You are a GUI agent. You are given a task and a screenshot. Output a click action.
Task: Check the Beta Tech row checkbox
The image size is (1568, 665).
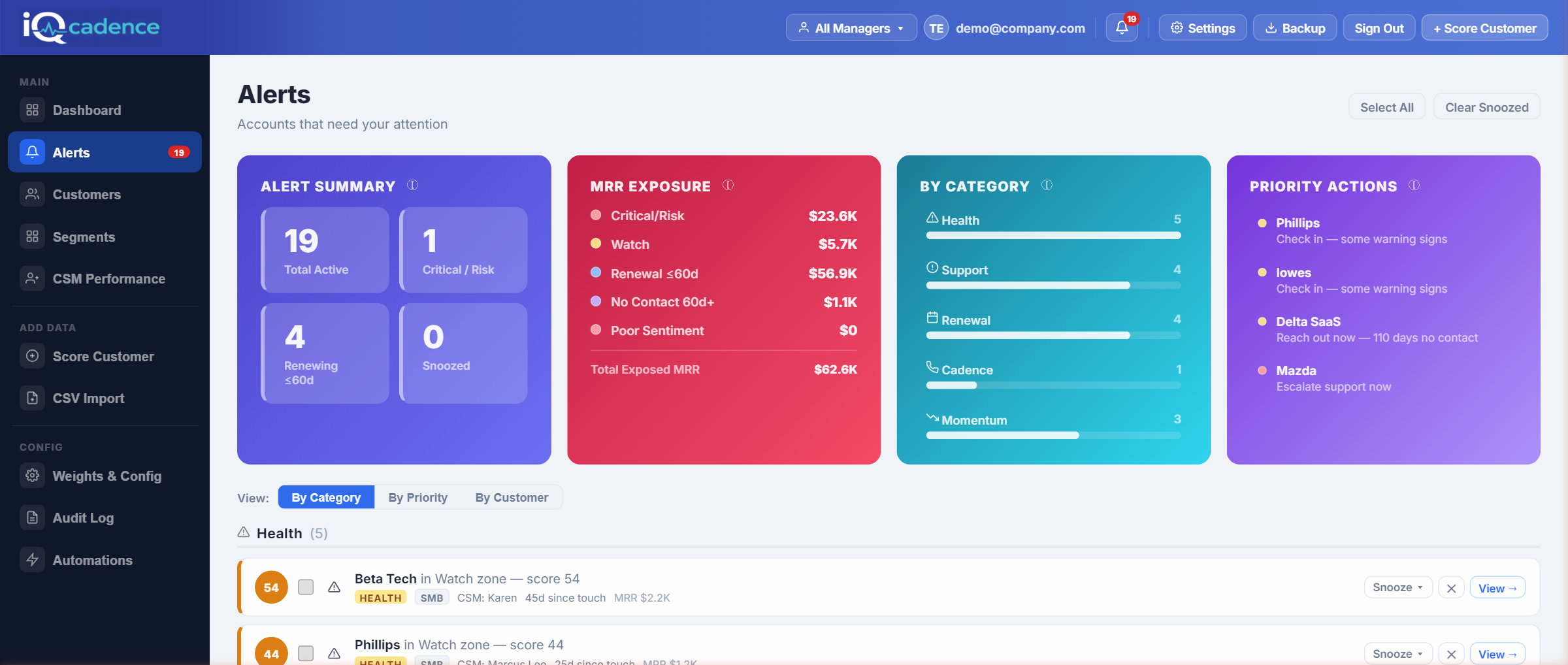tap(305, 587)
